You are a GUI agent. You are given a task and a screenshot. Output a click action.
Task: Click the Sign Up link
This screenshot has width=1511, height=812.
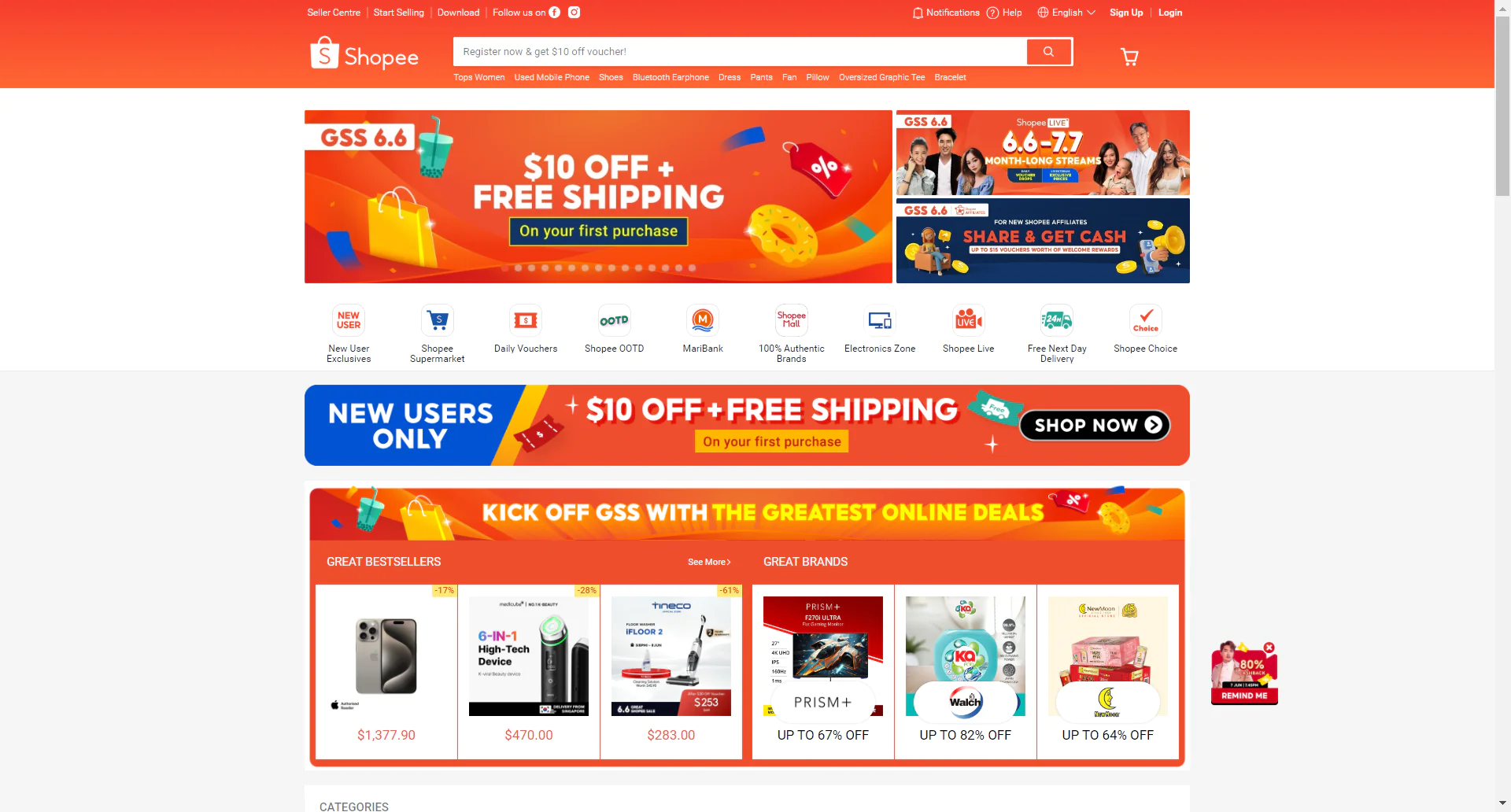pyautogui.click(x=1126, y=13)
